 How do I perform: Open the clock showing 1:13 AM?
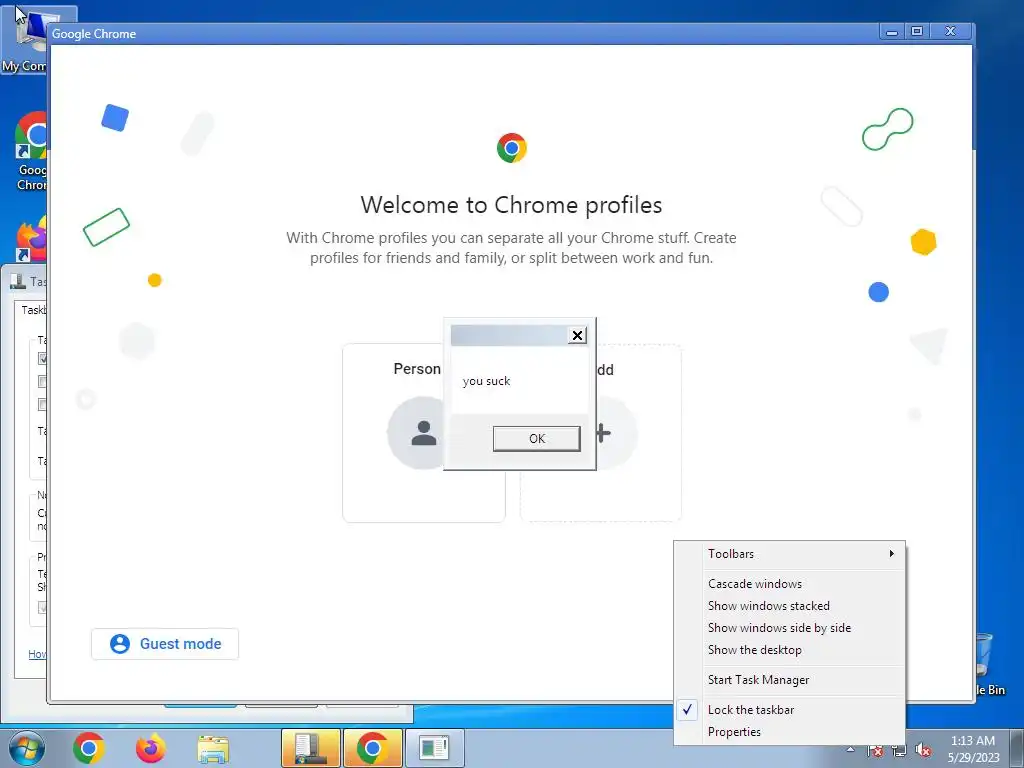(973, 748)
